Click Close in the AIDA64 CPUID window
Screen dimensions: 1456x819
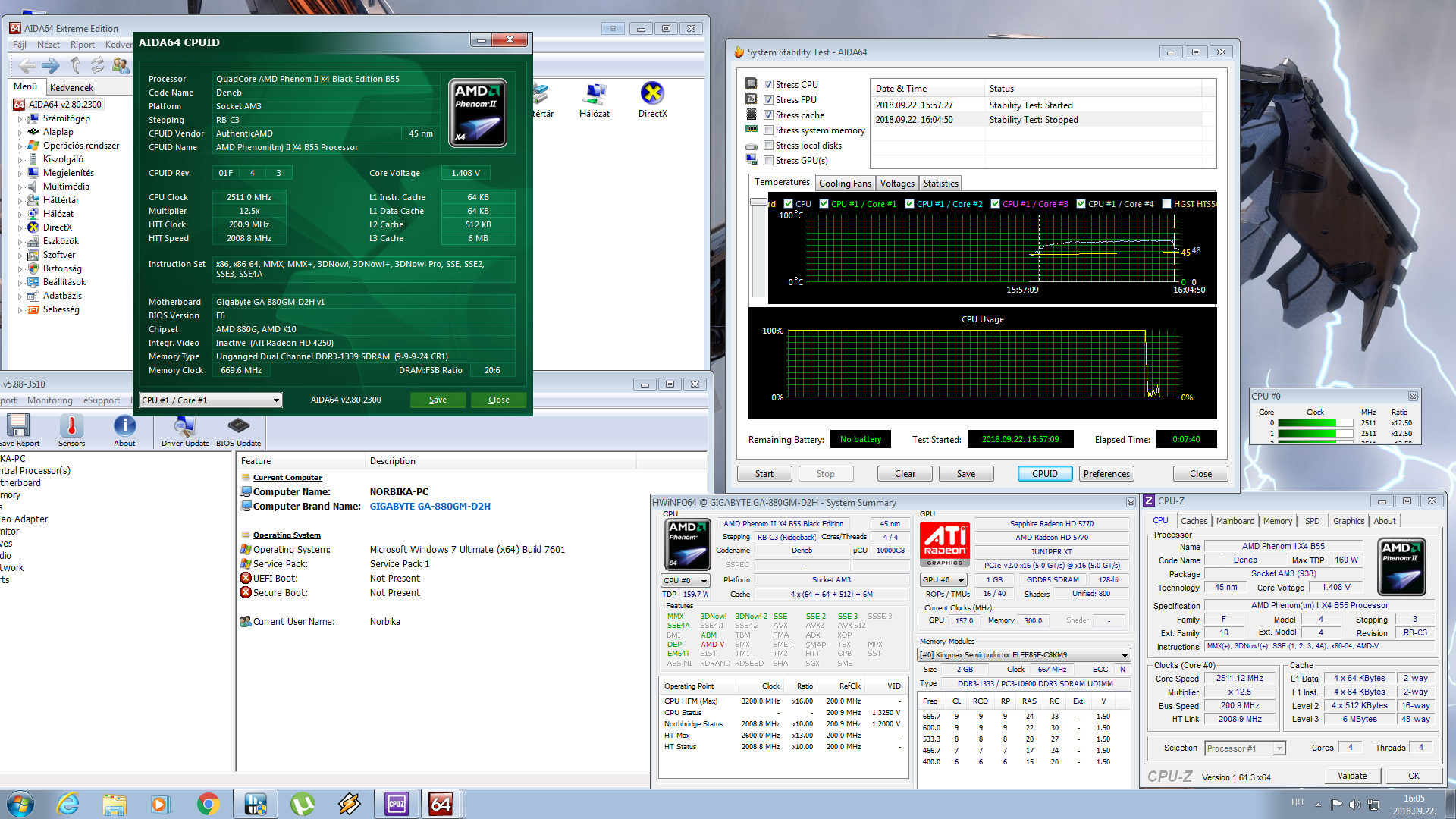[x=498, y=400]
